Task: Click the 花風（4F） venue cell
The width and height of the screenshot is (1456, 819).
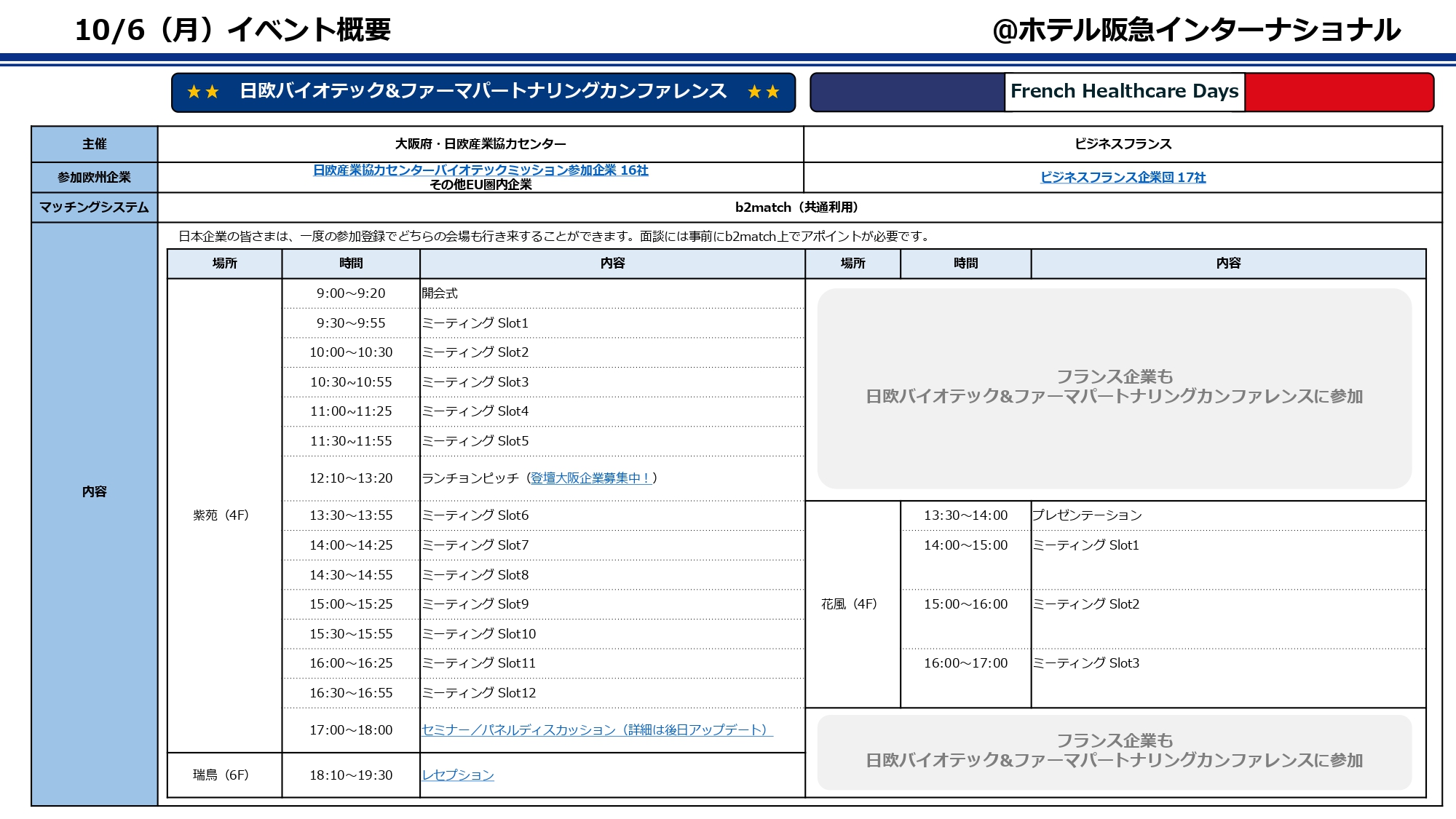Action: point(849,604)
